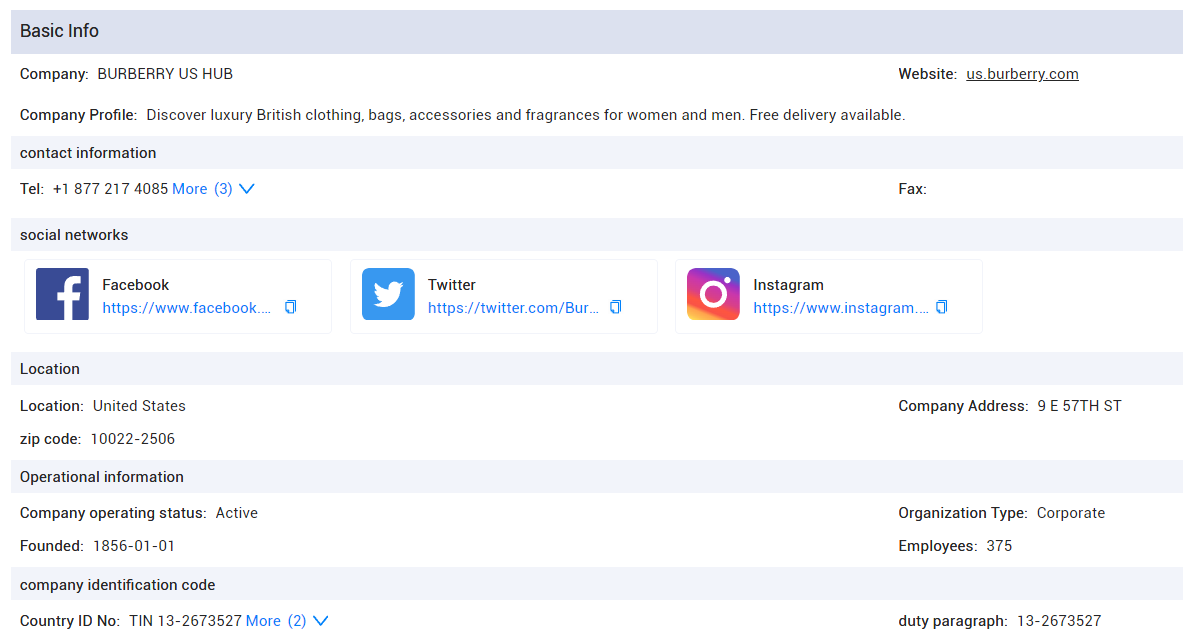Click the Twitter bird logo icon
Image resolution: width=1183 pixels, height=638 pixels.
click(388, 294)
